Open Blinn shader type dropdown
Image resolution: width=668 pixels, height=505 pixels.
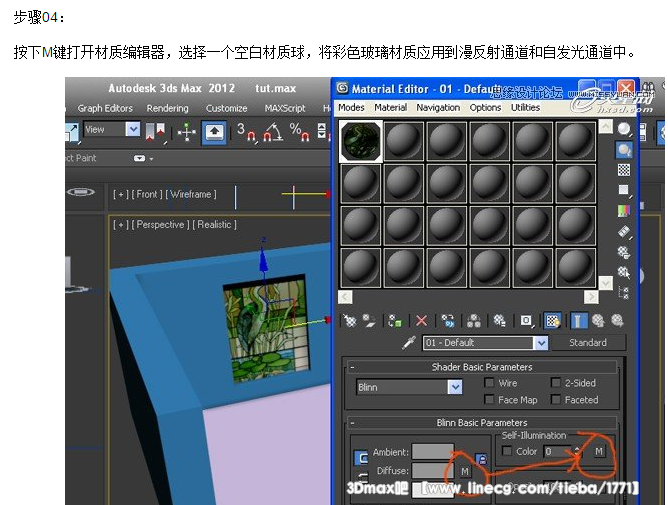455,387
